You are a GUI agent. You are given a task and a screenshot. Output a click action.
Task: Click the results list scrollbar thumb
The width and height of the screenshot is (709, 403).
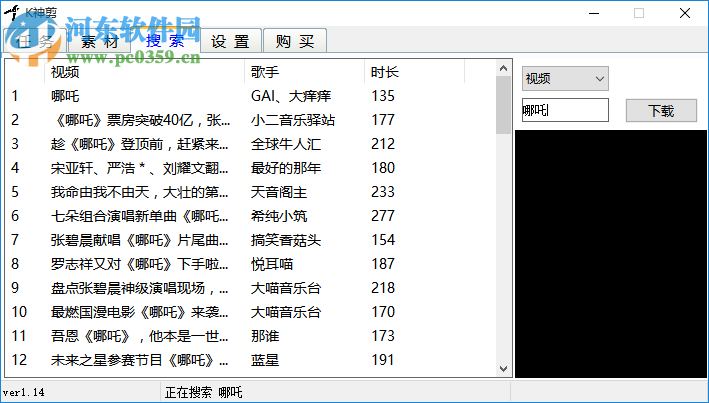504,105
